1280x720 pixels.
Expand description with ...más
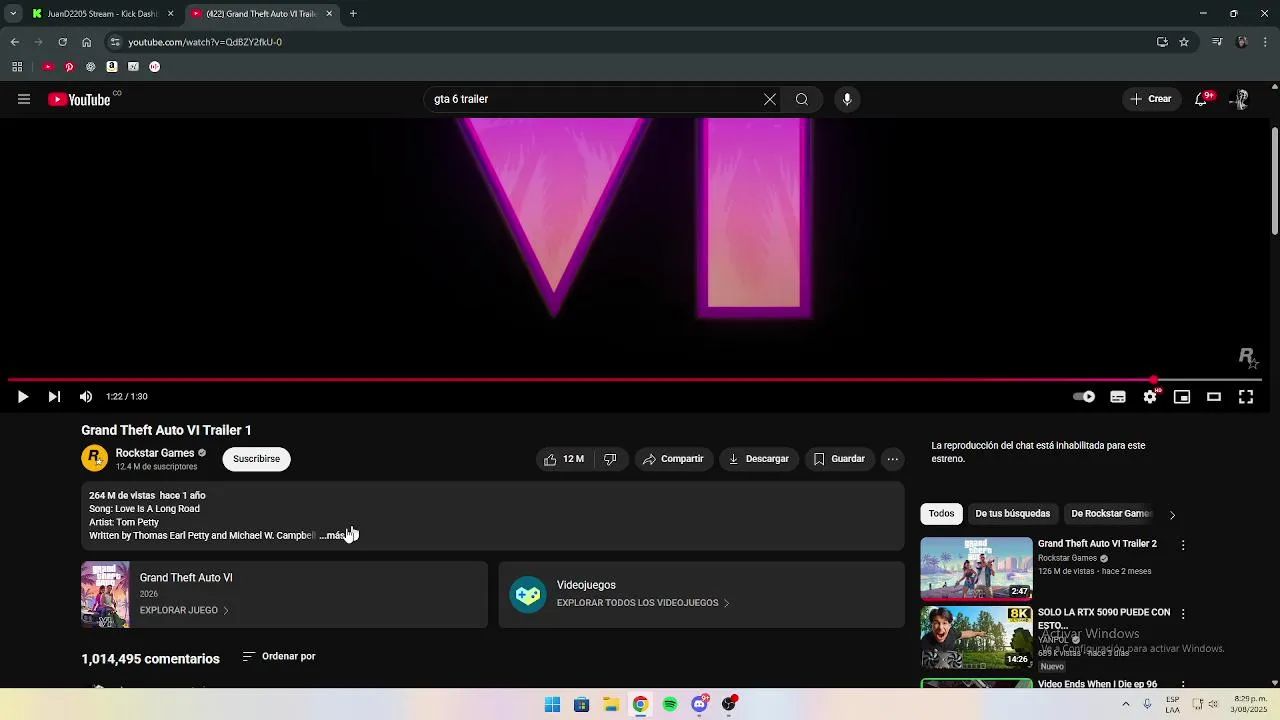[333, 536]
